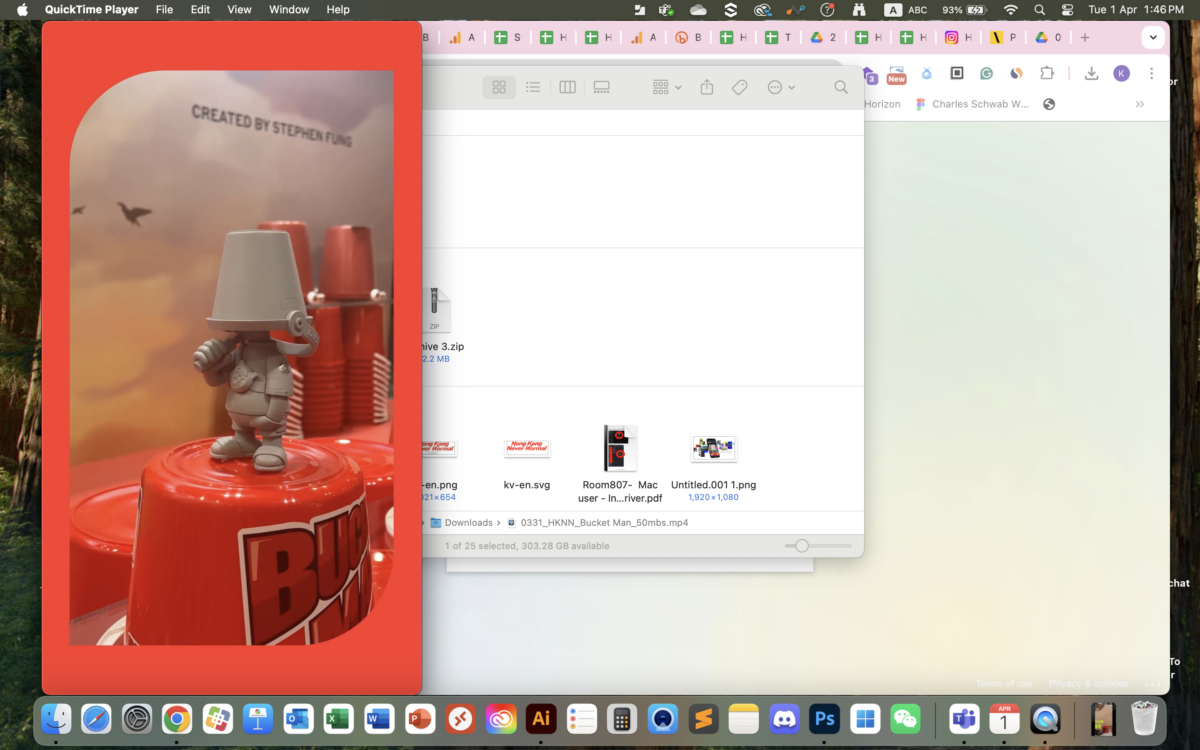Image resolution: width=1200 pixels, height=750 pixels.
Task: Open Adobe Photoshop from the Dock
Action: [824, 718]
